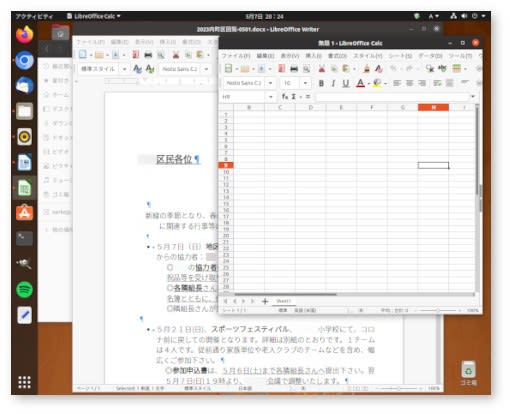
Task: Open the Function Wizard fx icon
Action: 285,97
